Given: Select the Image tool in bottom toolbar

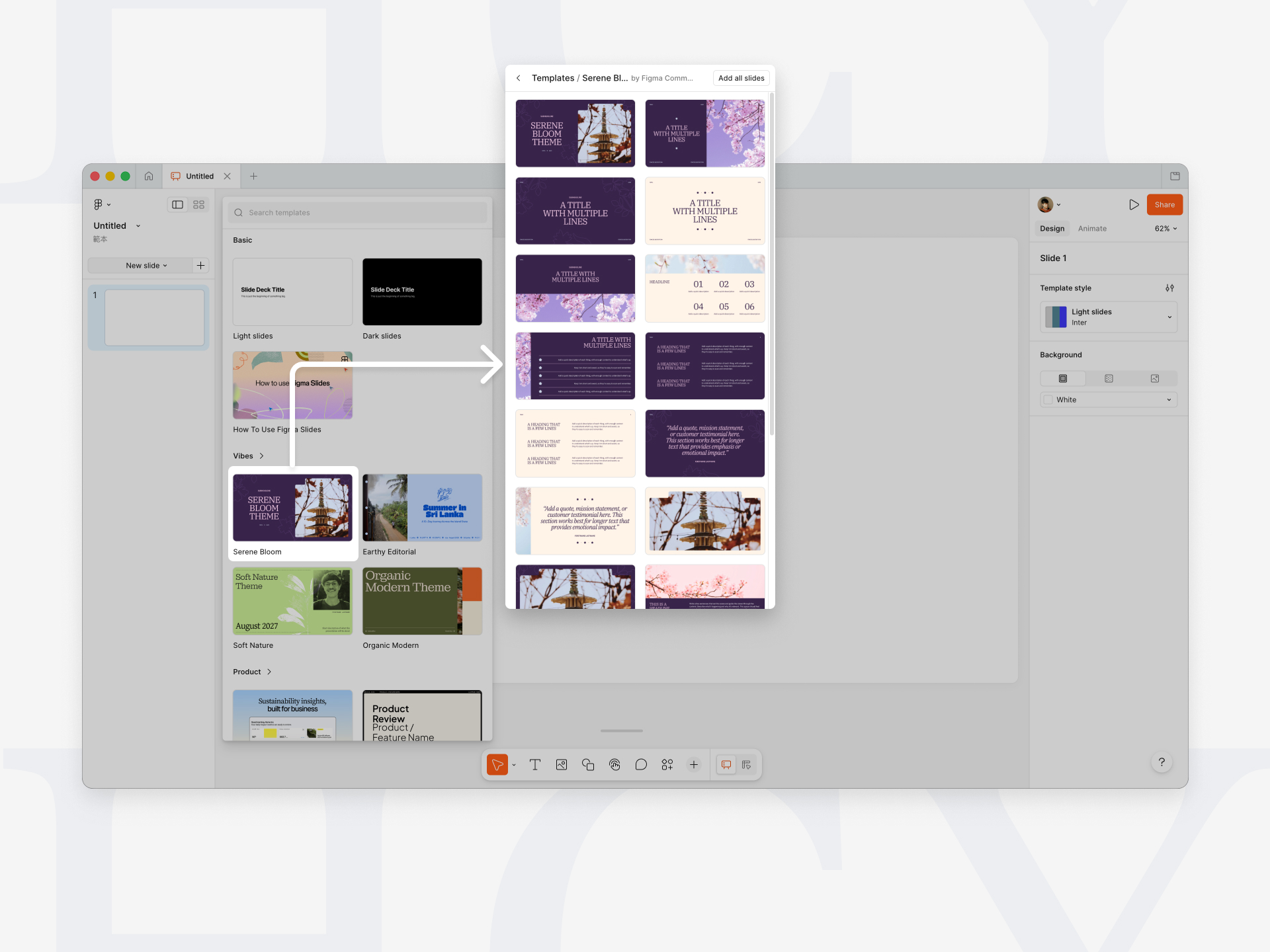Looking at the screenshot, I should [562, 765].
